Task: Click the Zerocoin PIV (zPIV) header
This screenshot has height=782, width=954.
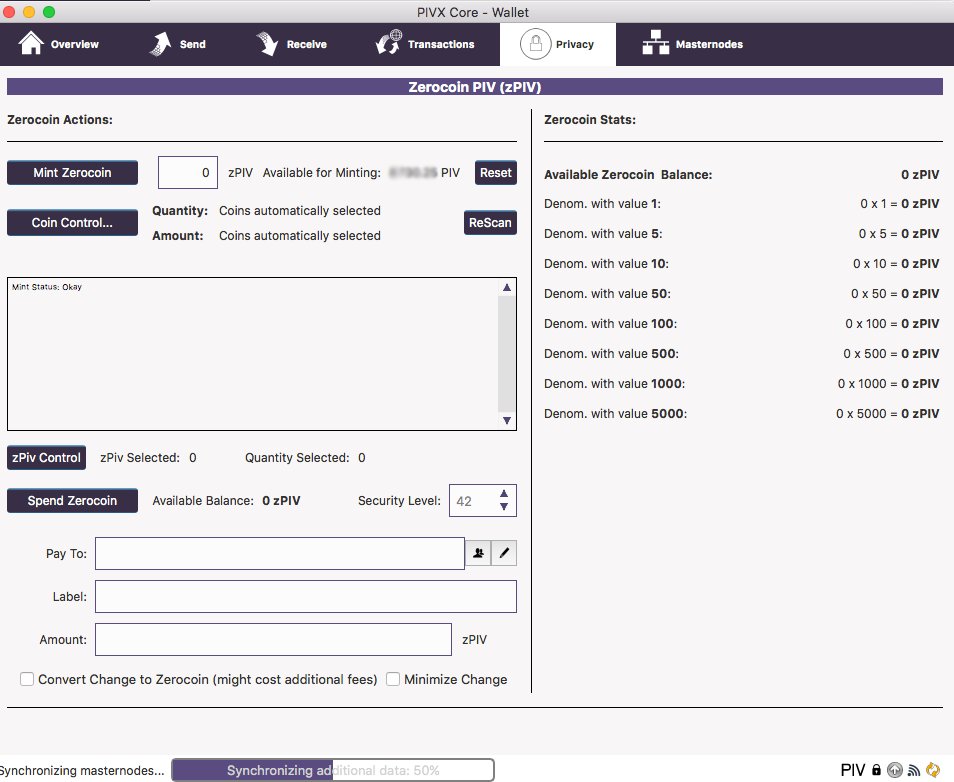Action: pos(475,87)
